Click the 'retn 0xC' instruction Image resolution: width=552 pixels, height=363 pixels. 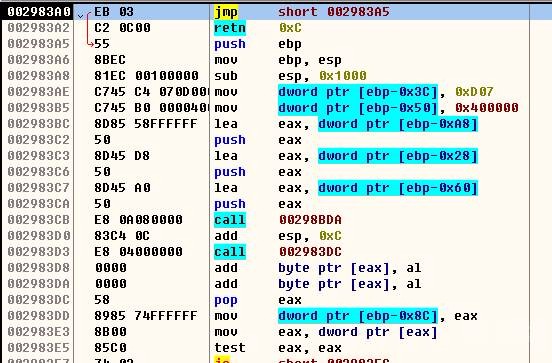(x=258, y=28)
